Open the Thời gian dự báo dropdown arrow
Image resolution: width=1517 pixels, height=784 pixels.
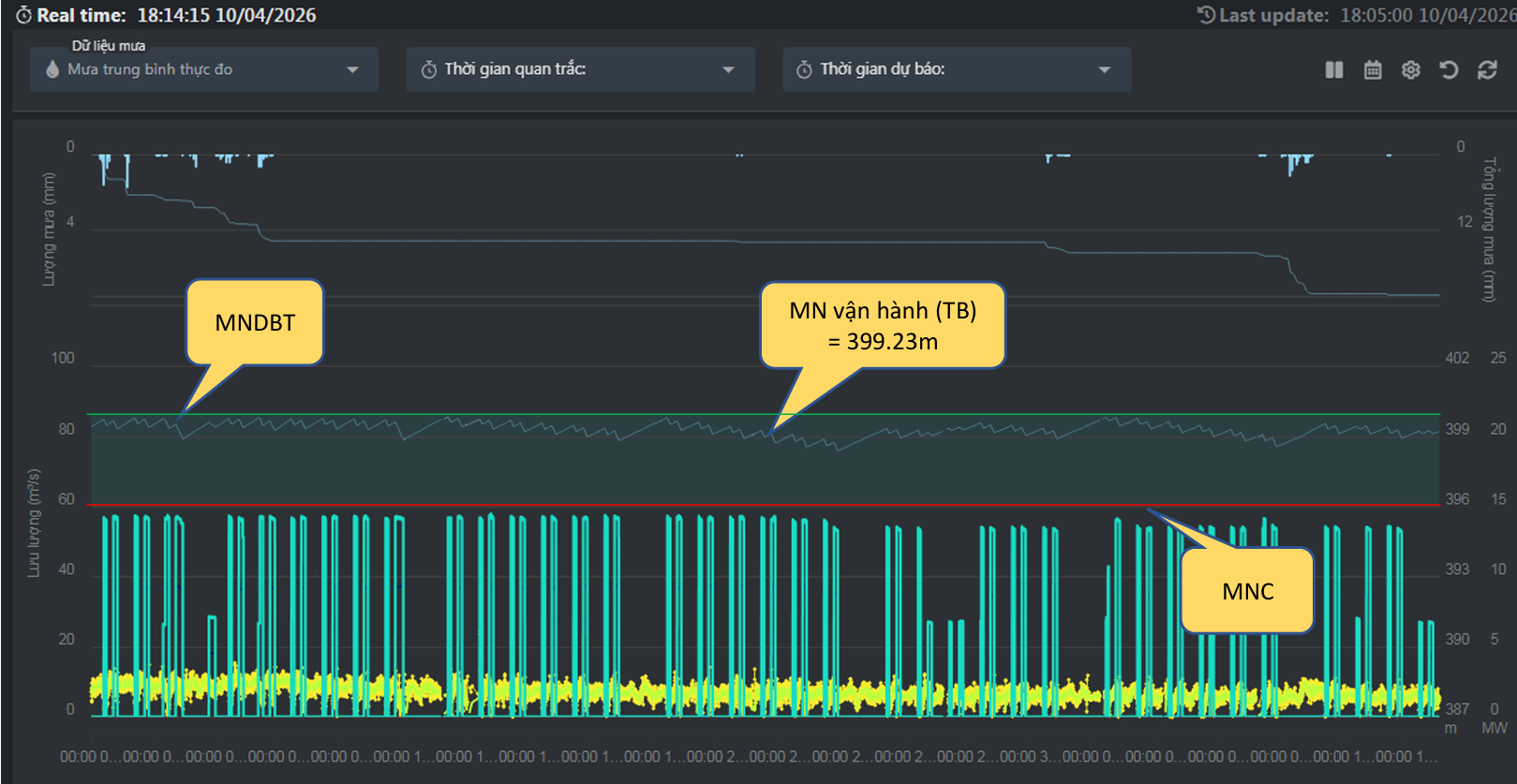tap(1104, 70)
